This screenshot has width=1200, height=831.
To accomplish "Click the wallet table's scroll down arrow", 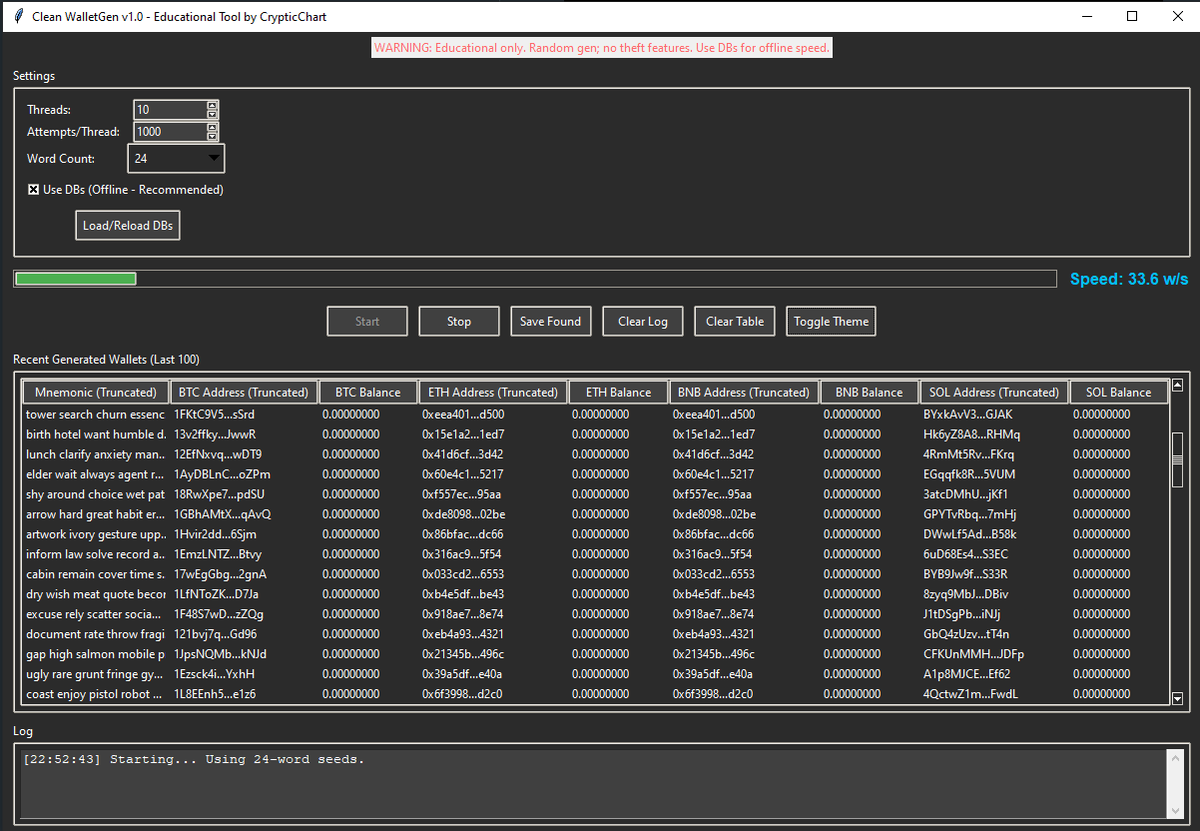I will pyautogui.click(x=1177, y=698).
